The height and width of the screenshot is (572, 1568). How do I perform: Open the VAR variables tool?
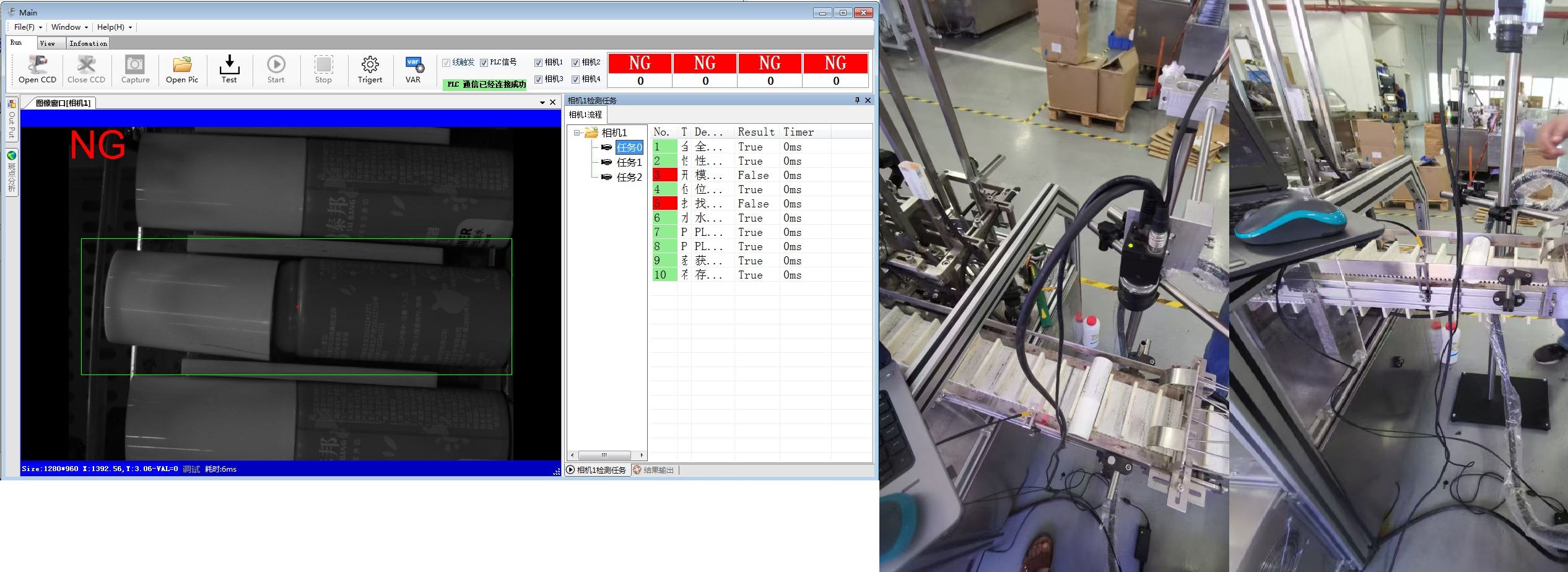[413, 64]
